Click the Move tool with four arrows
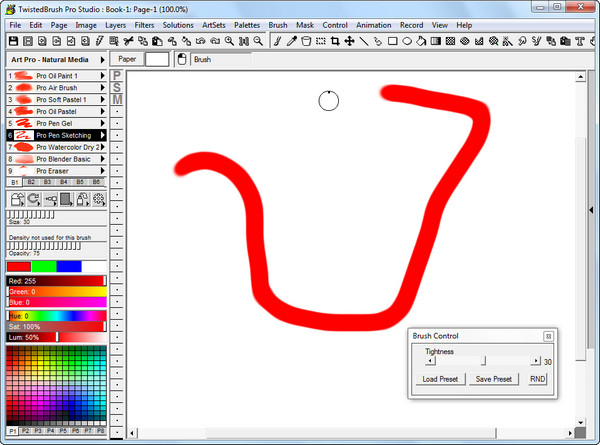 349,41
